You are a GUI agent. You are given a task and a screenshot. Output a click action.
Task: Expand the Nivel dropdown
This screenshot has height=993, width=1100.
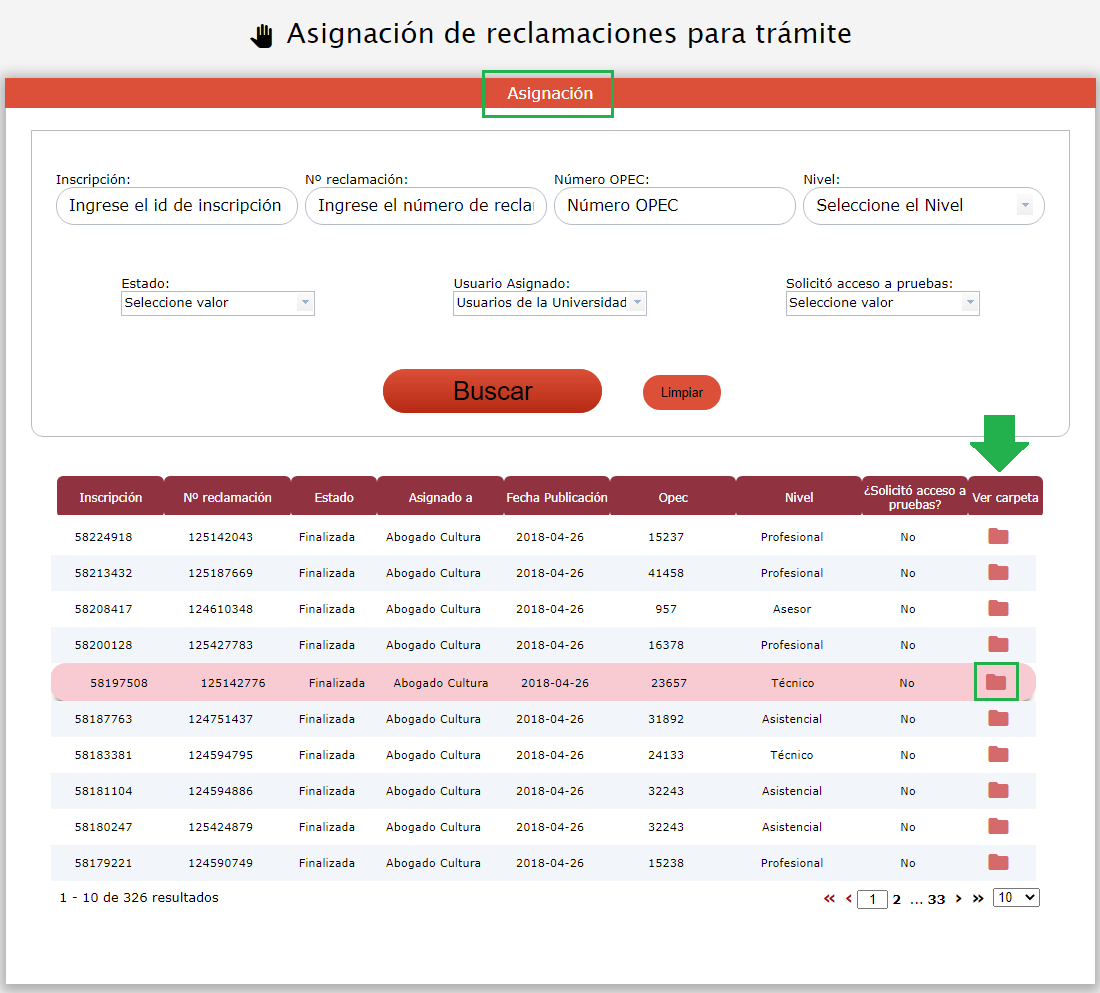tap(923, 206)
